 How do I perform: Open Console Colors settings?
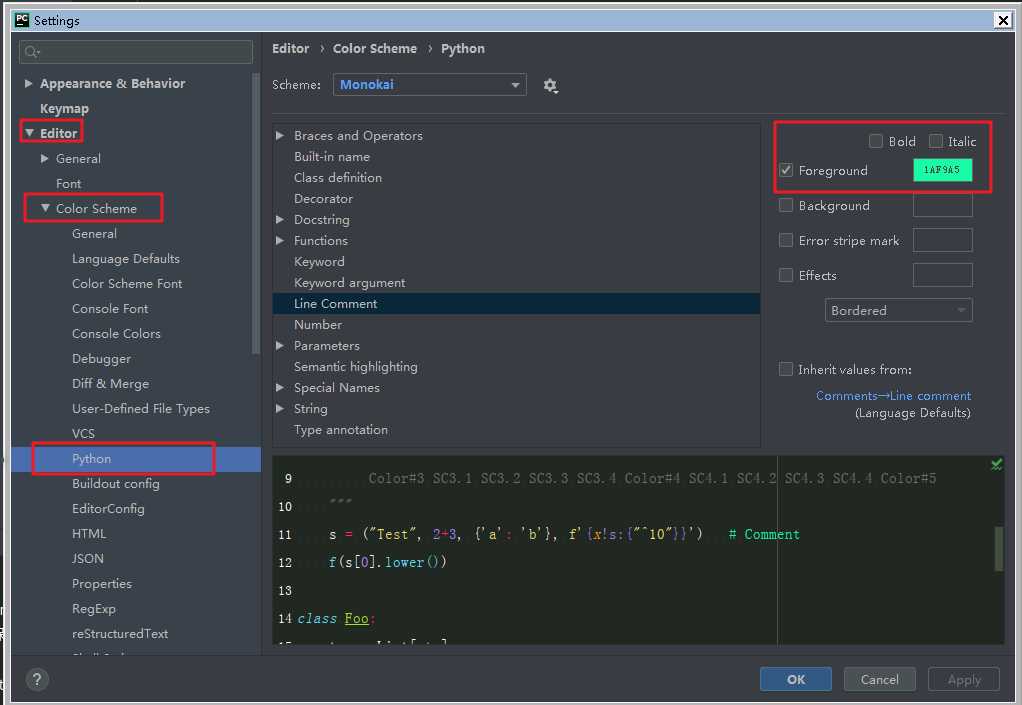(x=116, y=334)
